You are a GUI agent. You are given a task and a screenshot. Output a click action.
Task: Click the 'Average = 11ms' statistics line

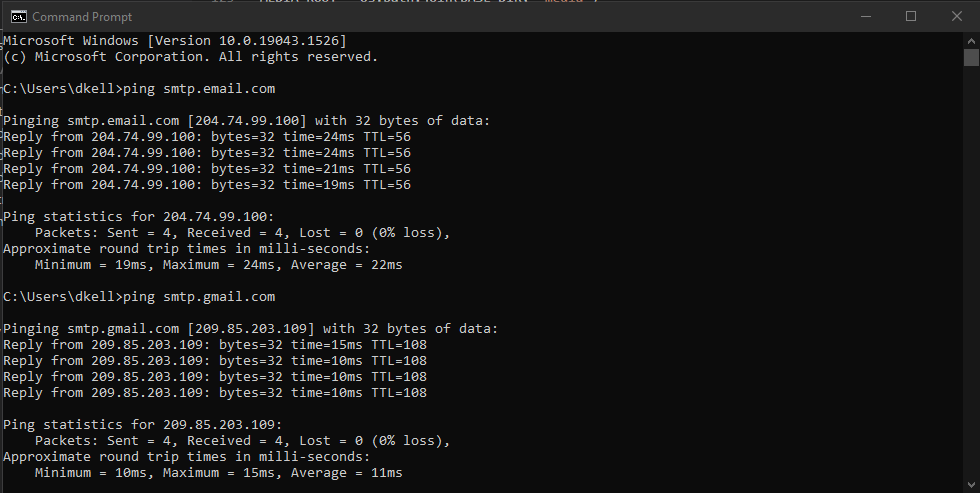[219, 473]
